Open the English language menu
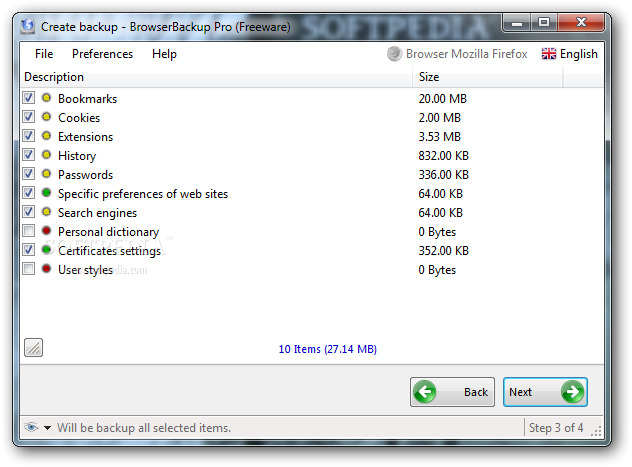The height and width of the screenshot is (467, 632). click(x=569, y=54)
